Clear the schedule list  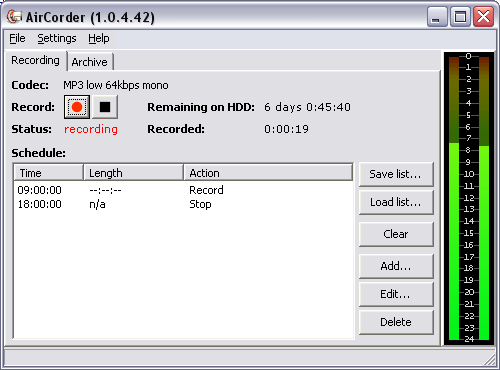click(x=396, y=234)
